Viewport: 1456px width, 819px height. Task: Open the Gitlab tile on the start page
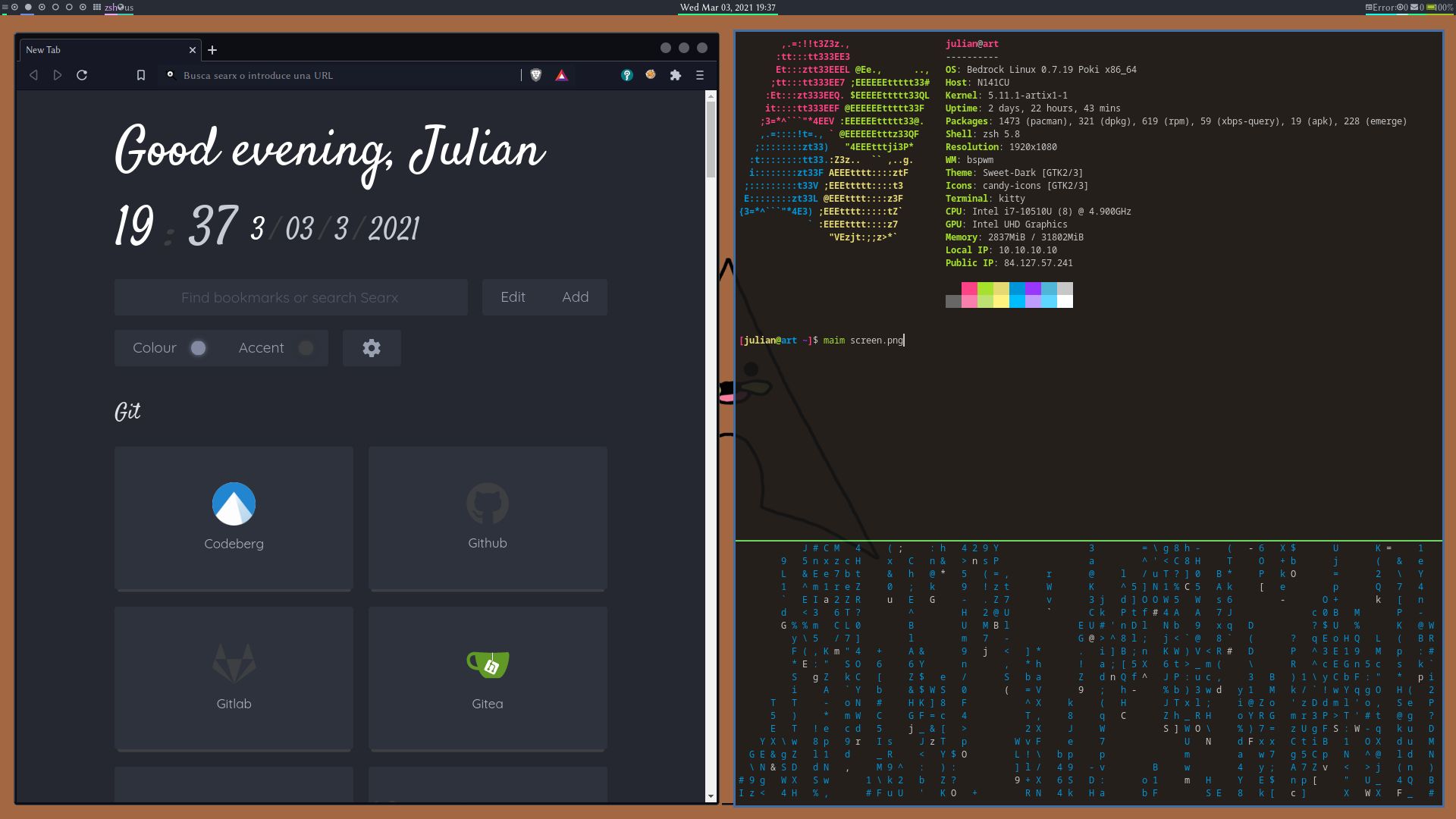[x=234, y=679]
